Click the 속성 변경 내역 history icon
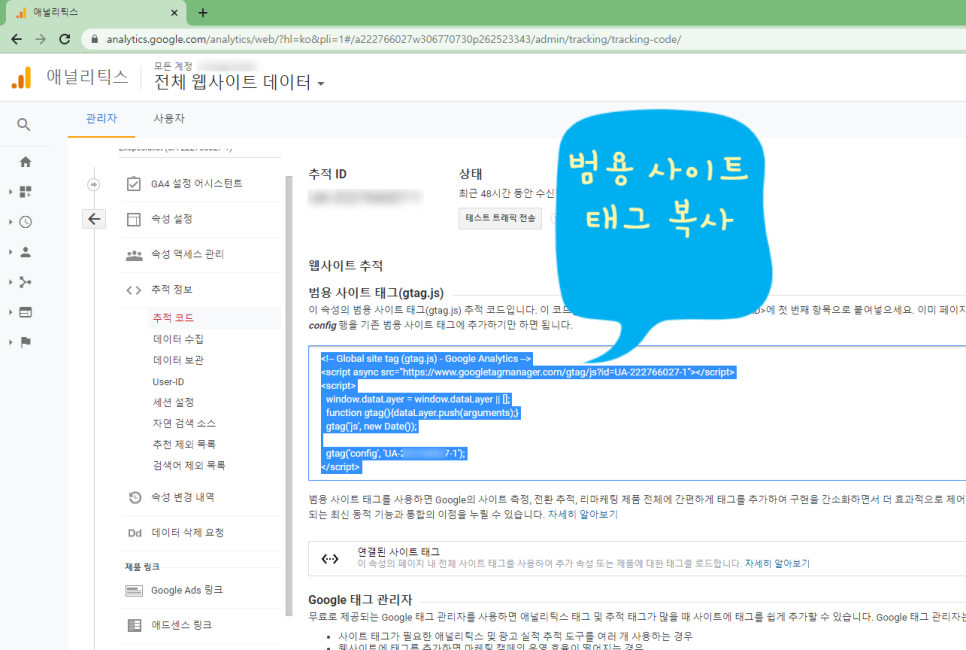Image resolution: width=966 pixels, height=650 pixels. coord(135,497)
